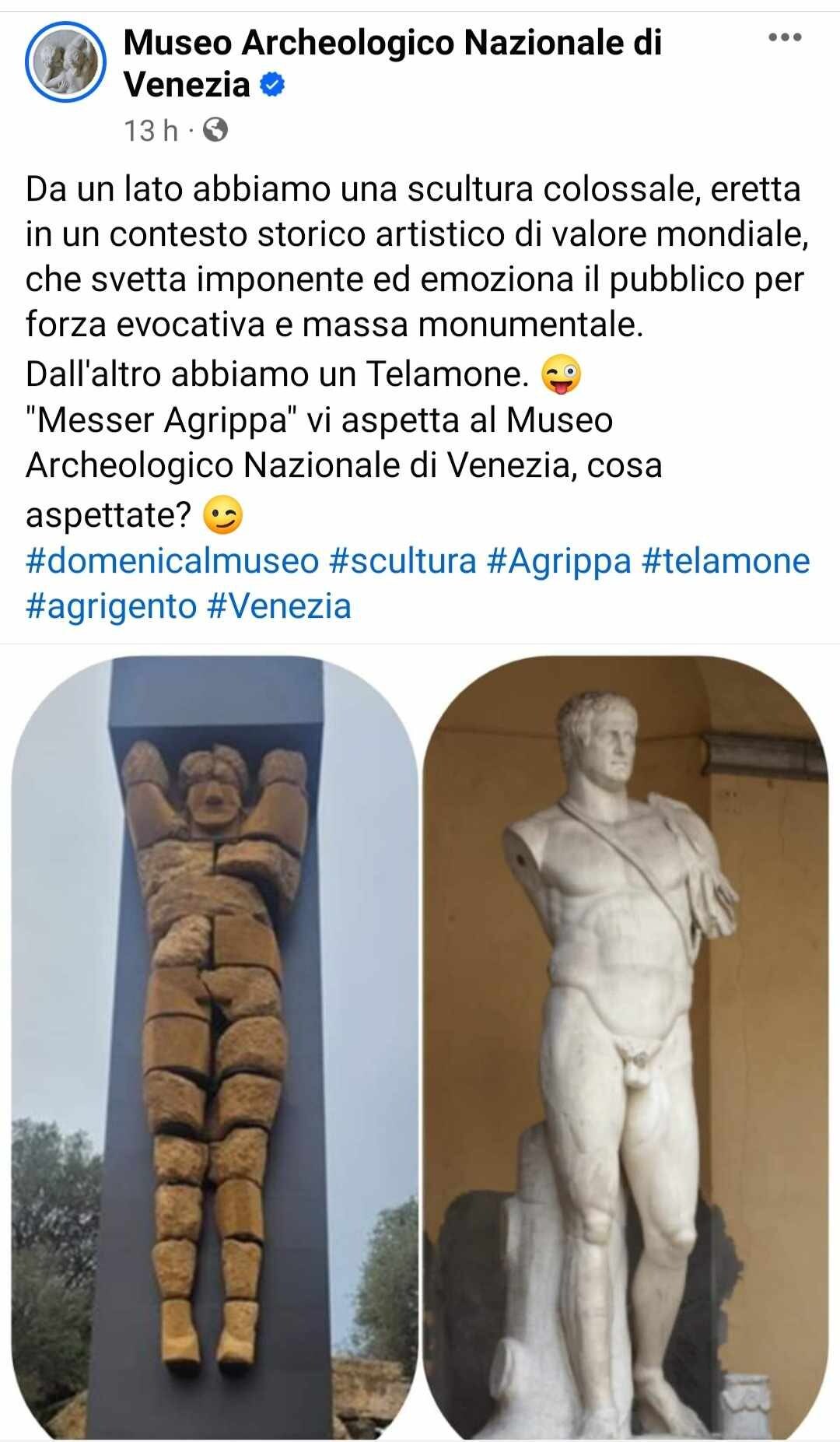840x1442 pixels.
Task: Open the #Venezia hashtag
Action: [x=279, y=606]
